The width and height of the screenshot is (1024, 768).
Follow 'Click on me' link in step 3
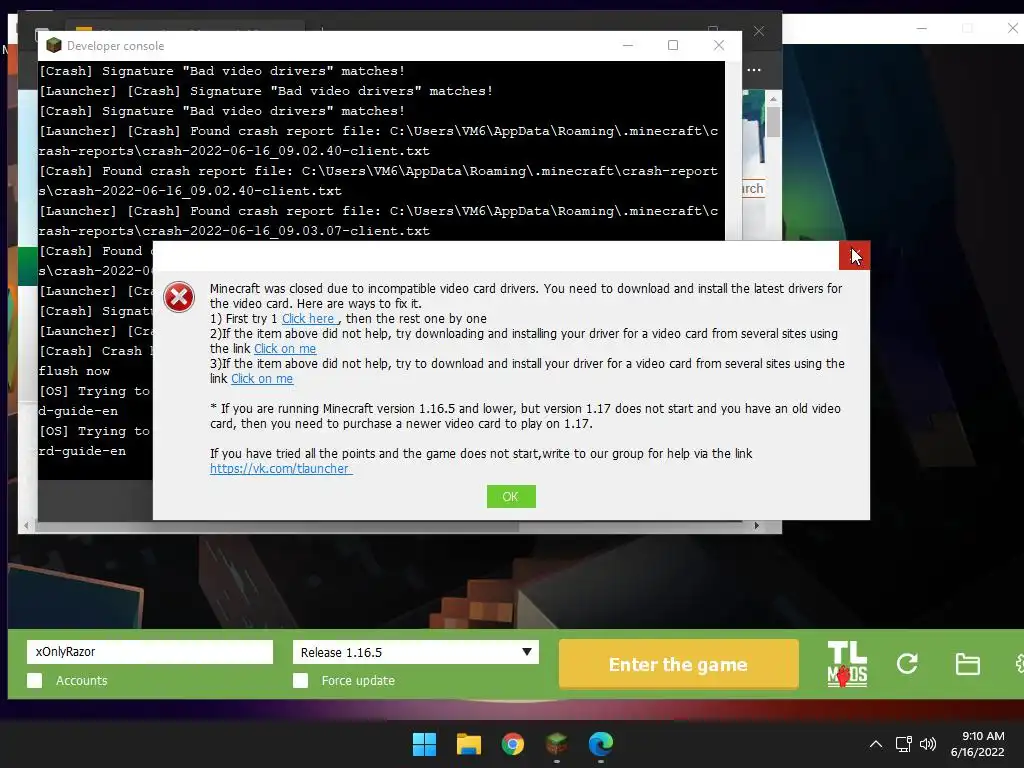pos(262,379)
